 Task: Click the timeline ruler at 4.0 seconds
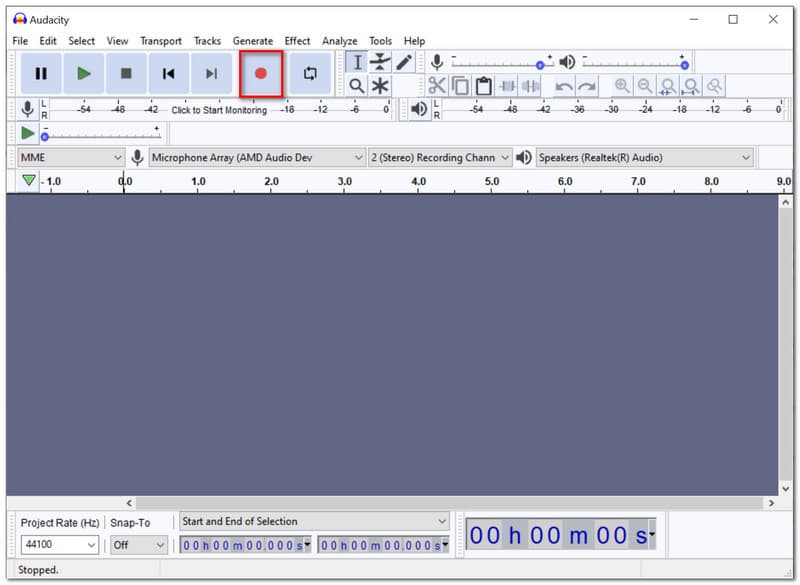click(418, 182)
